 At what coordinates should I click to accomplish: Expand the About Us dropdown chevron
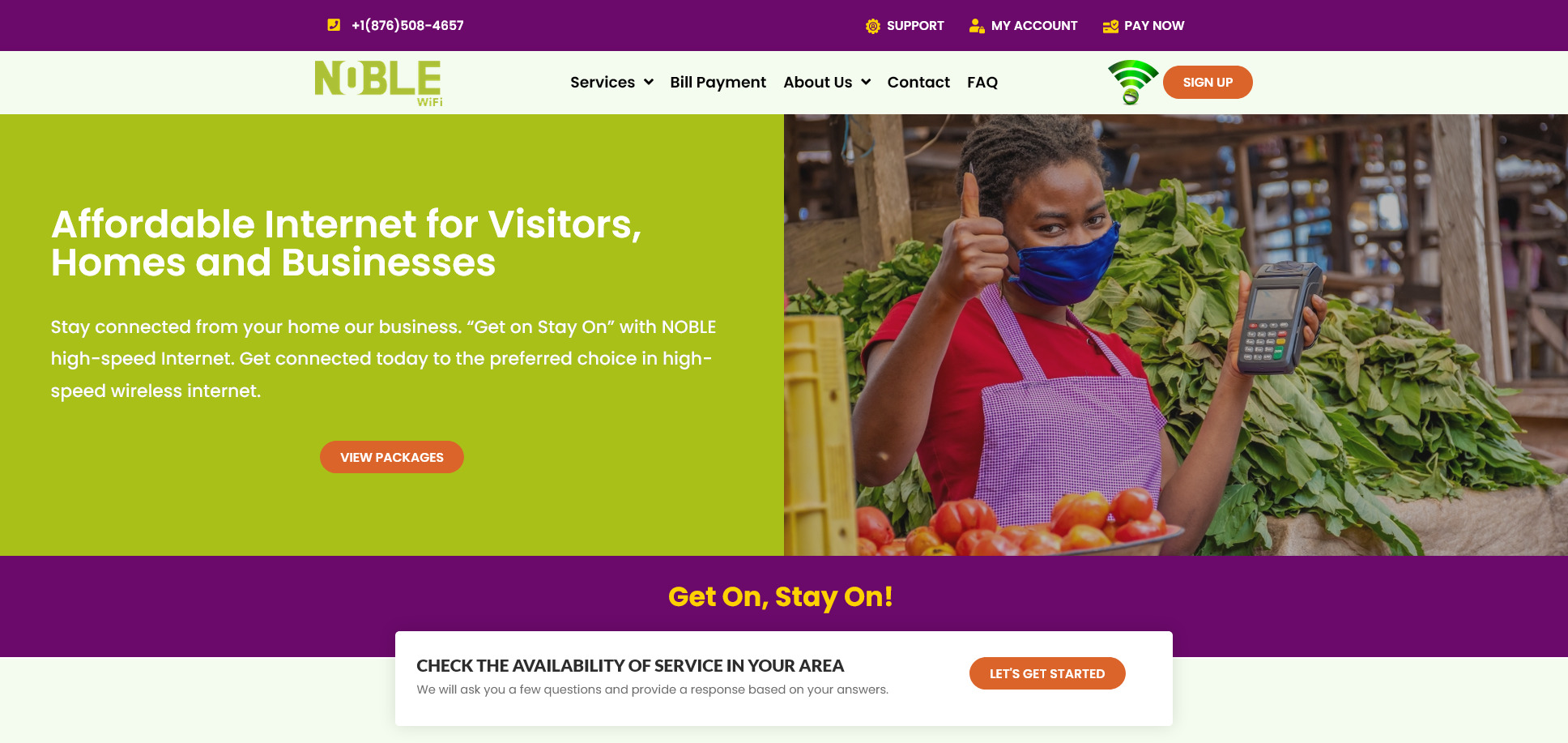[866, 82]
